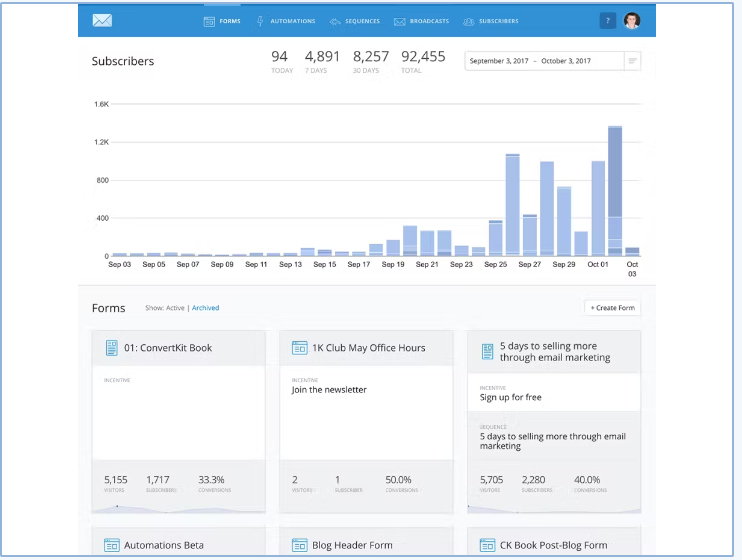The image size is (742, 560).
Task: Click the 5 days to selling more form icon
Action: 487,352
